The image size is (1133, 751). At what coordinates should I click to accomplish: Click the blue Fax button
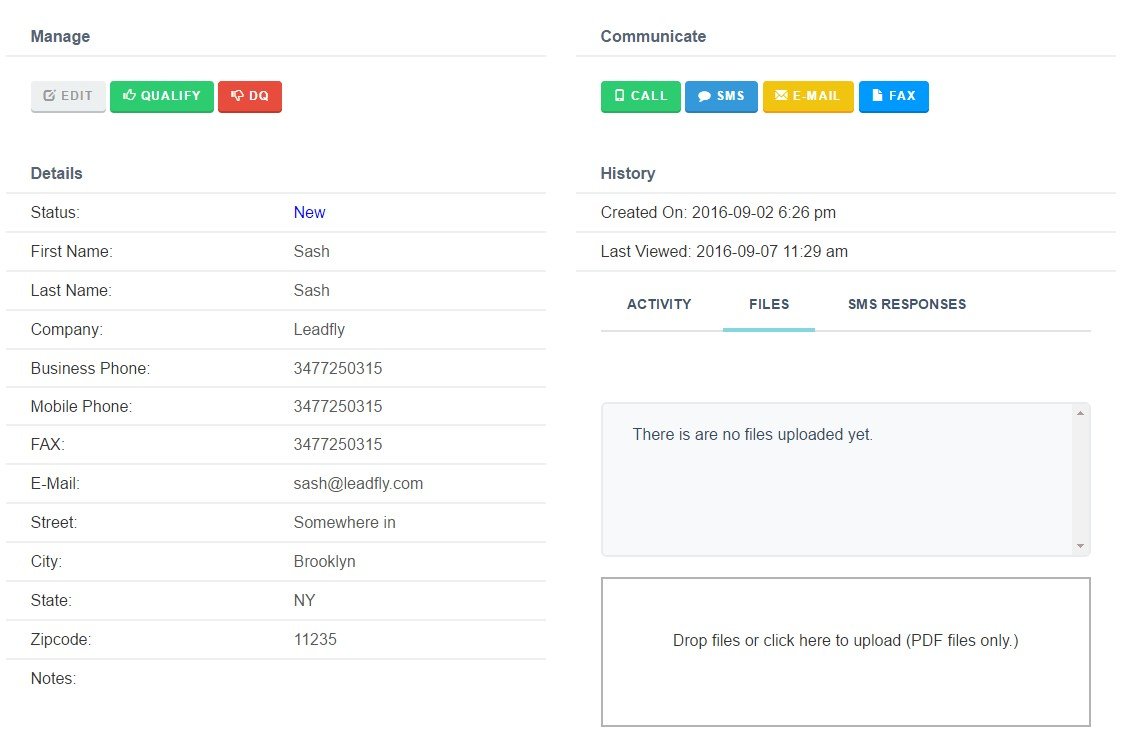[x=894, y=96]
